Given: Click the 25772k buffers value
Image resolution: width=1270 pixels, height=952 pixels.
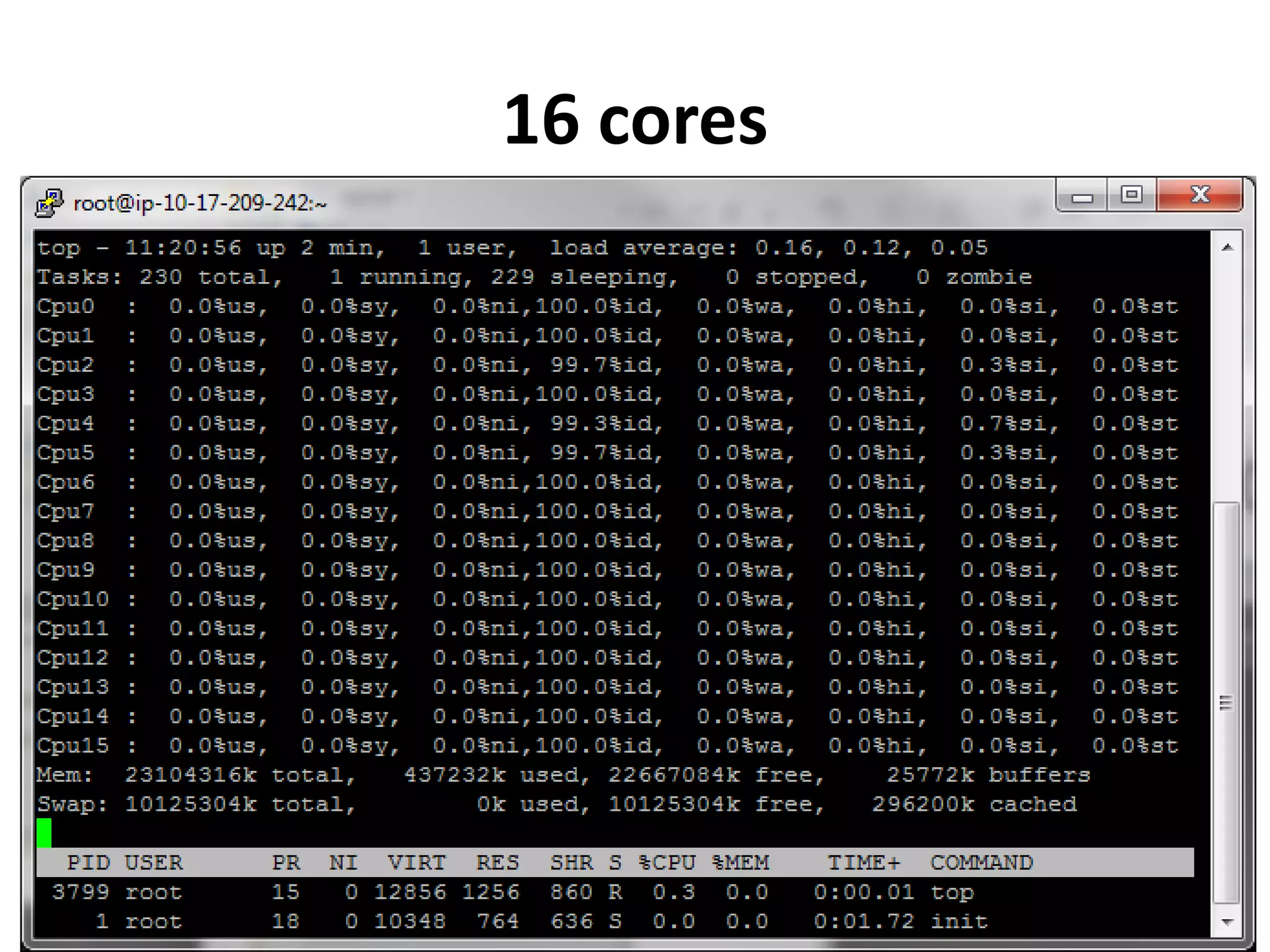Looking at the screenshot, I should tap(988, 775).
